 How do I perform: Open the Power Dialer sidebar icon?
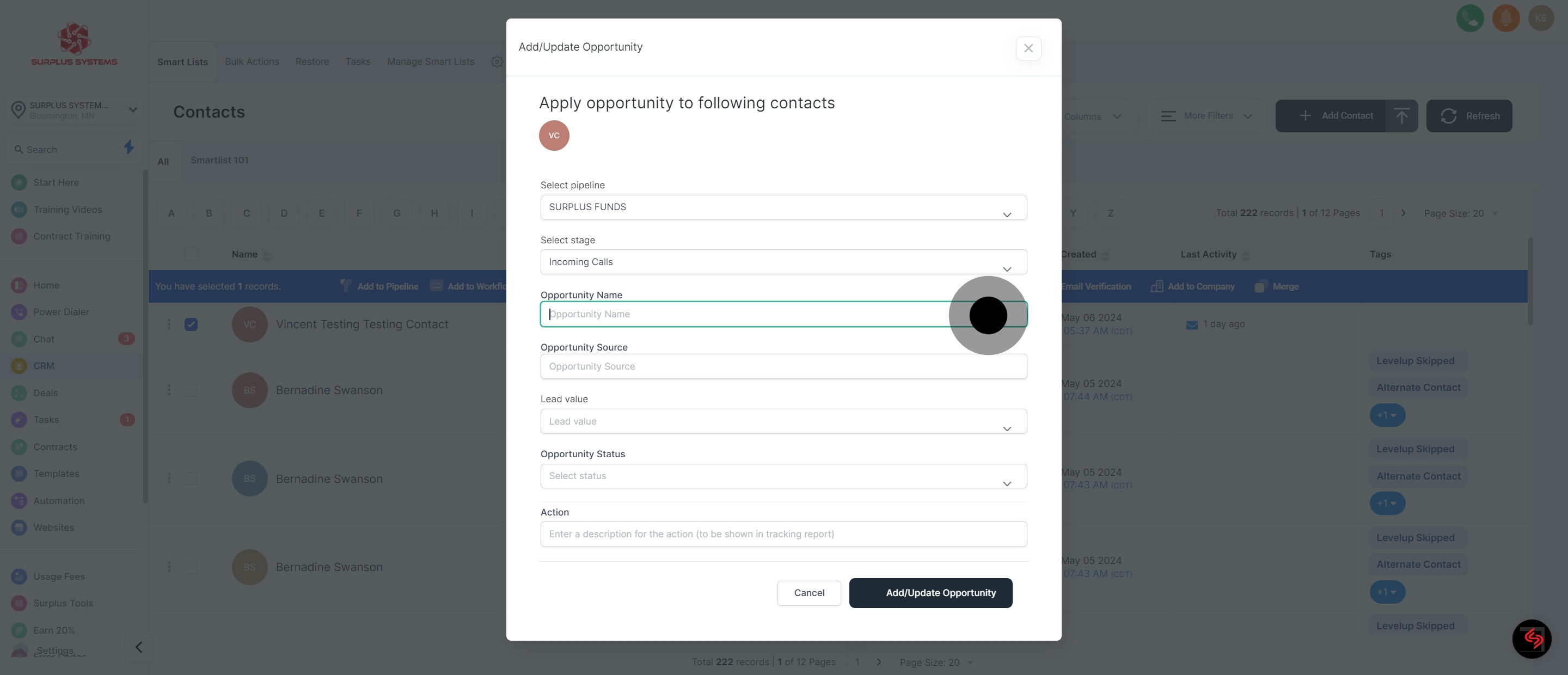tap(19, 312)
